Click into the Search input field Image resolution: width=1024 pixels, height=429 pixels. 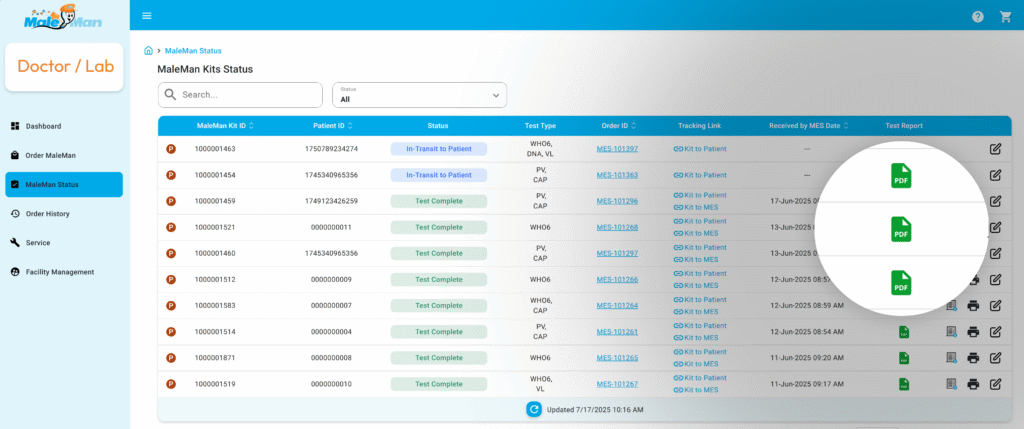point(240,95)
